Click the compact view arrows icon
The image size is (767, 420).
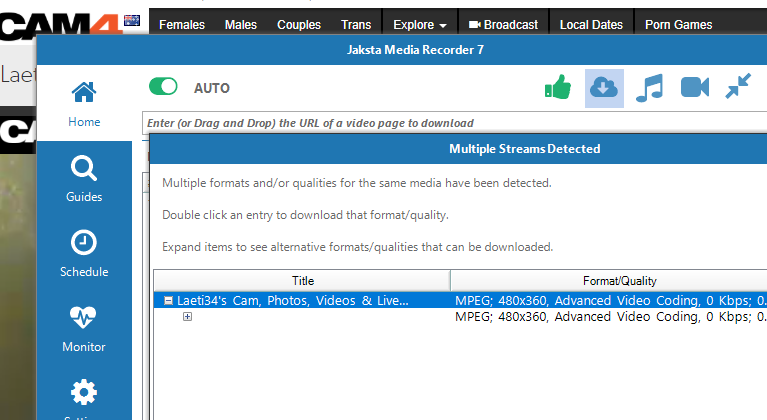point(738,86)
